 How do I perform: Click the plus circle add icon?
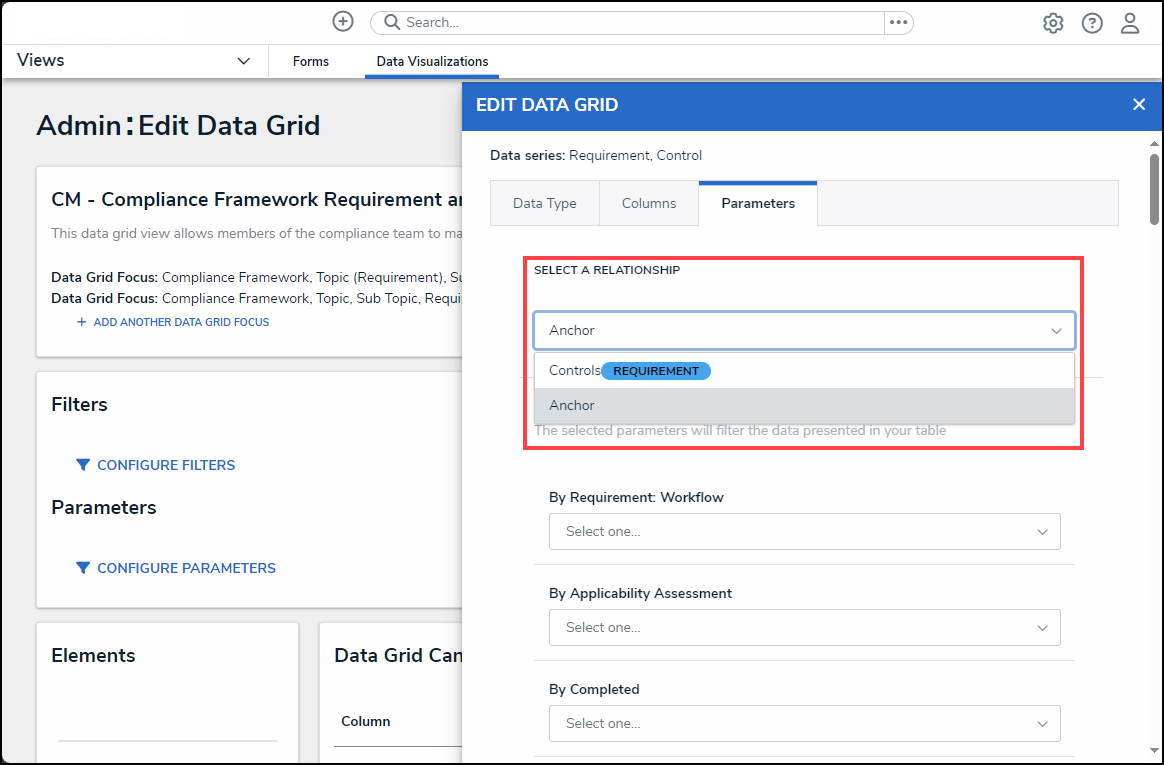point(343,22)
